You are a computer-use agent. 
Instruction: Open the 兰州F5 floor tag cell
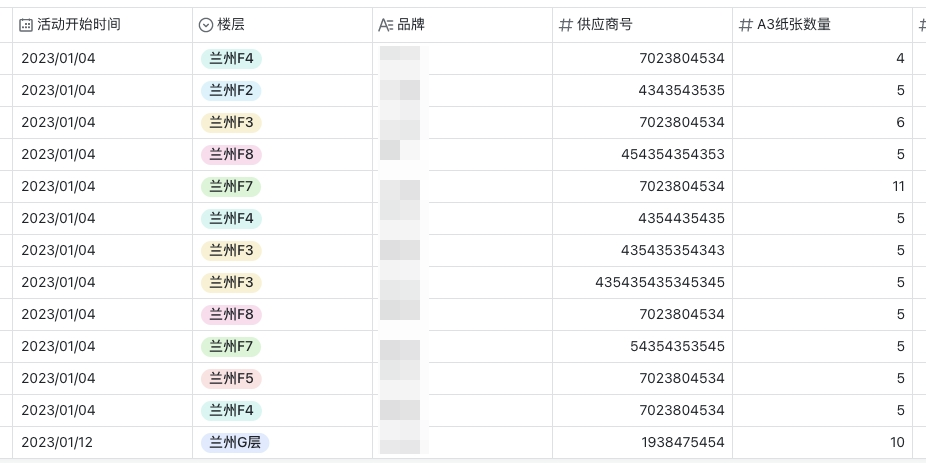pos(231,379)
